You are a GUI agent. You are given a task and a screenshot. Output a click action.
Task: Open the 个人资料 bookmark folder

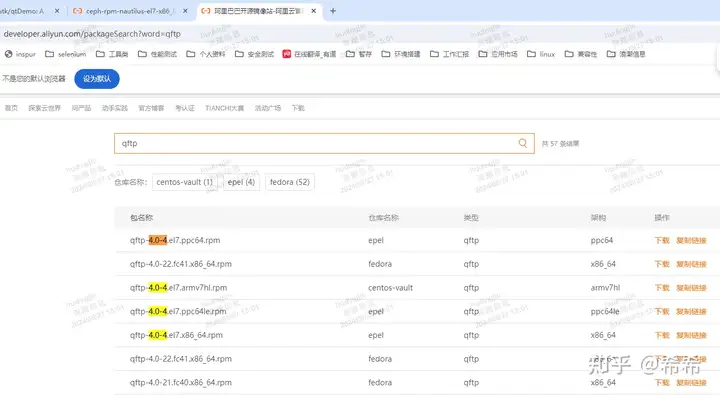(206, 54)
